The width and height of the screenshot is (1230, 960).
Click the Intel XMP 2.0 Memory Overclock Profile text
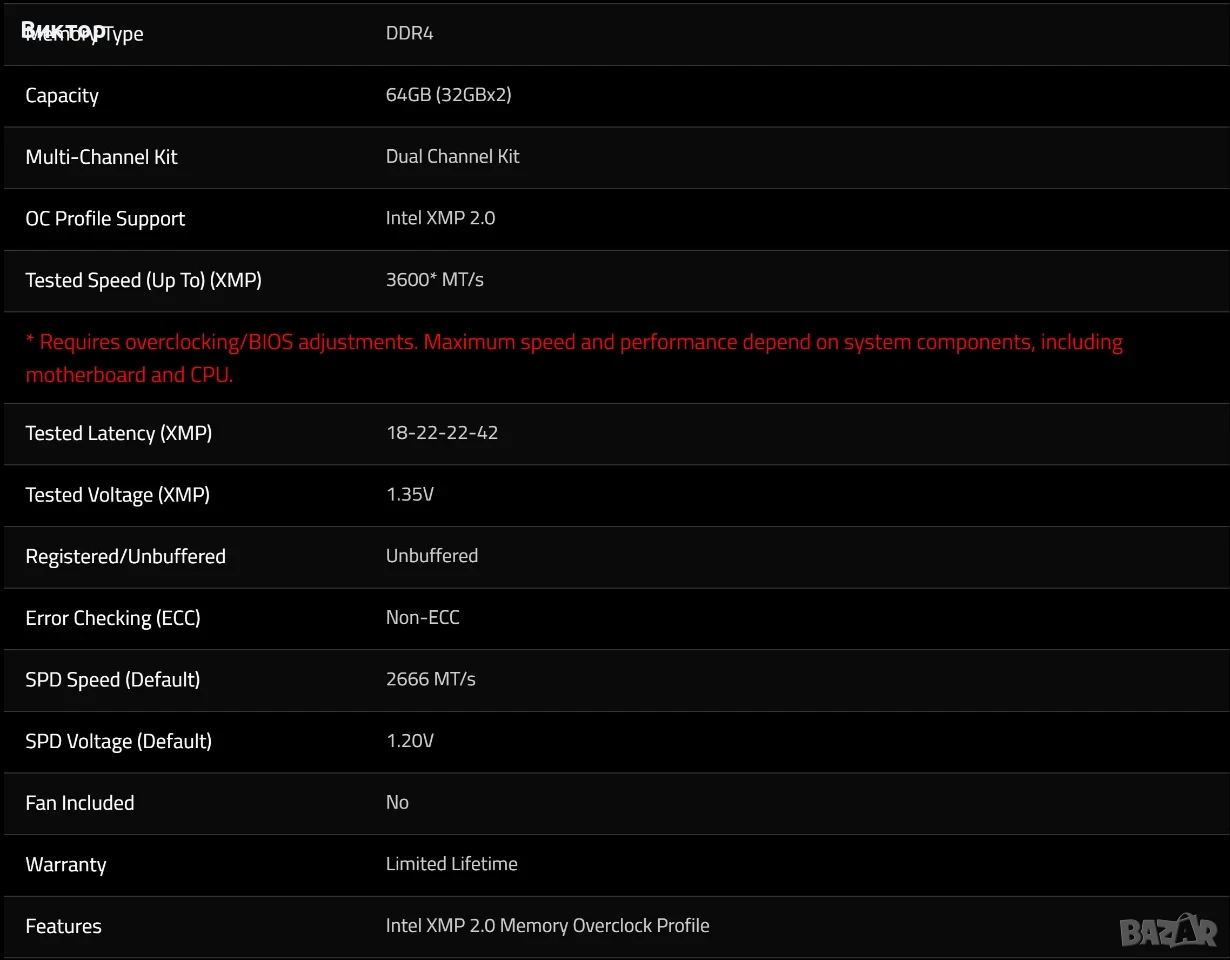548,925
